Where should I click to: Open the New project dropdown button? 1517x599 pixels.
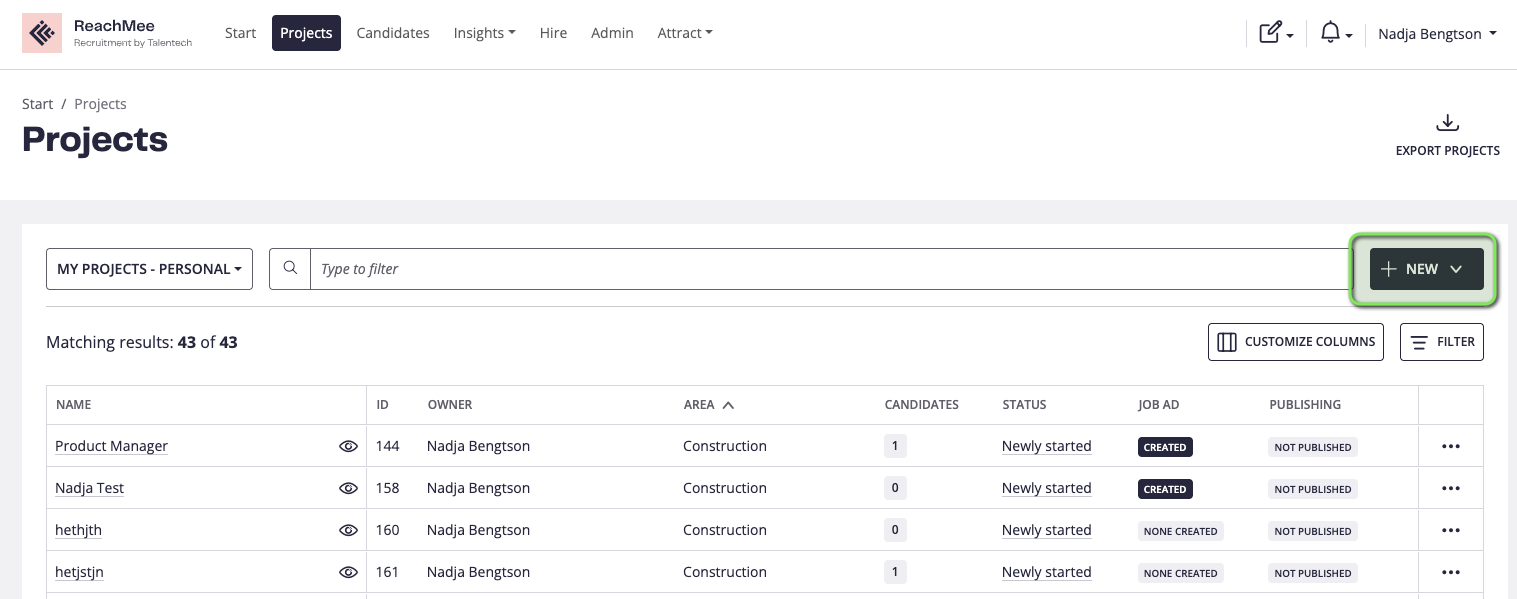1426,269
